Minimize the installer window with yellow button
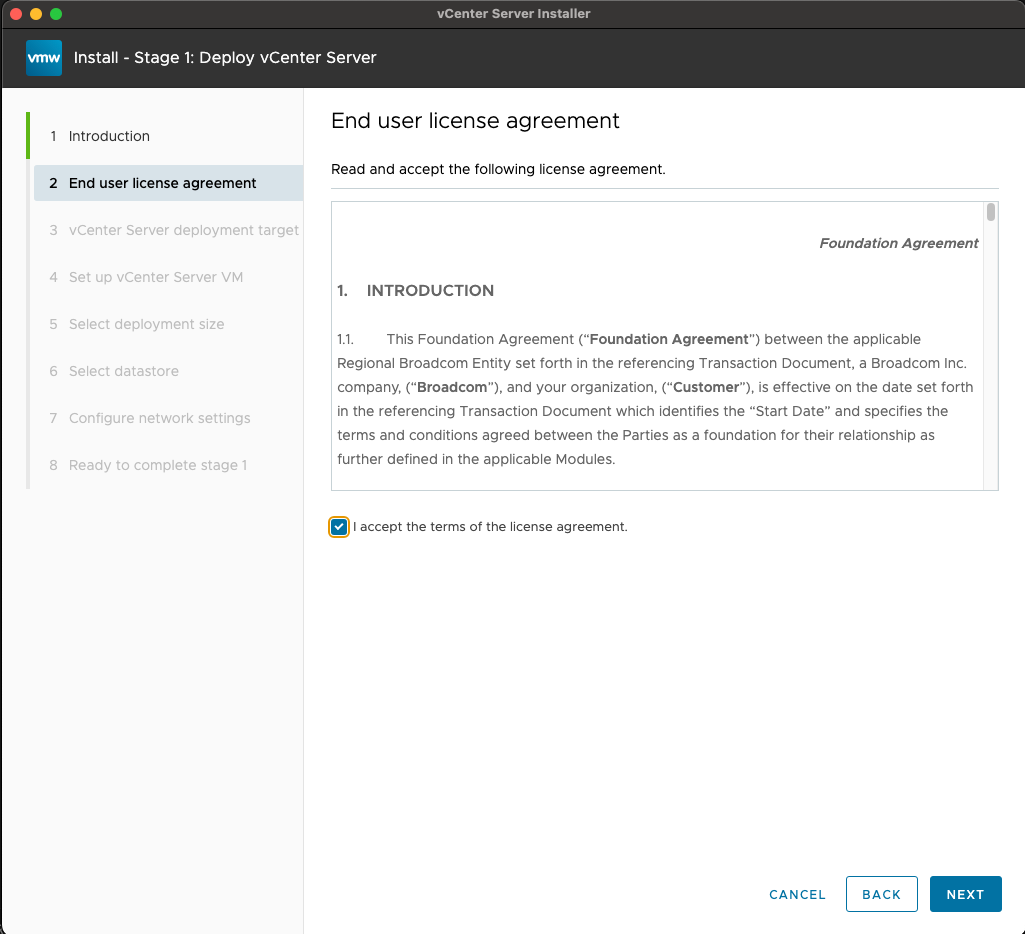 pyautogui.click(x=36, y=14)
